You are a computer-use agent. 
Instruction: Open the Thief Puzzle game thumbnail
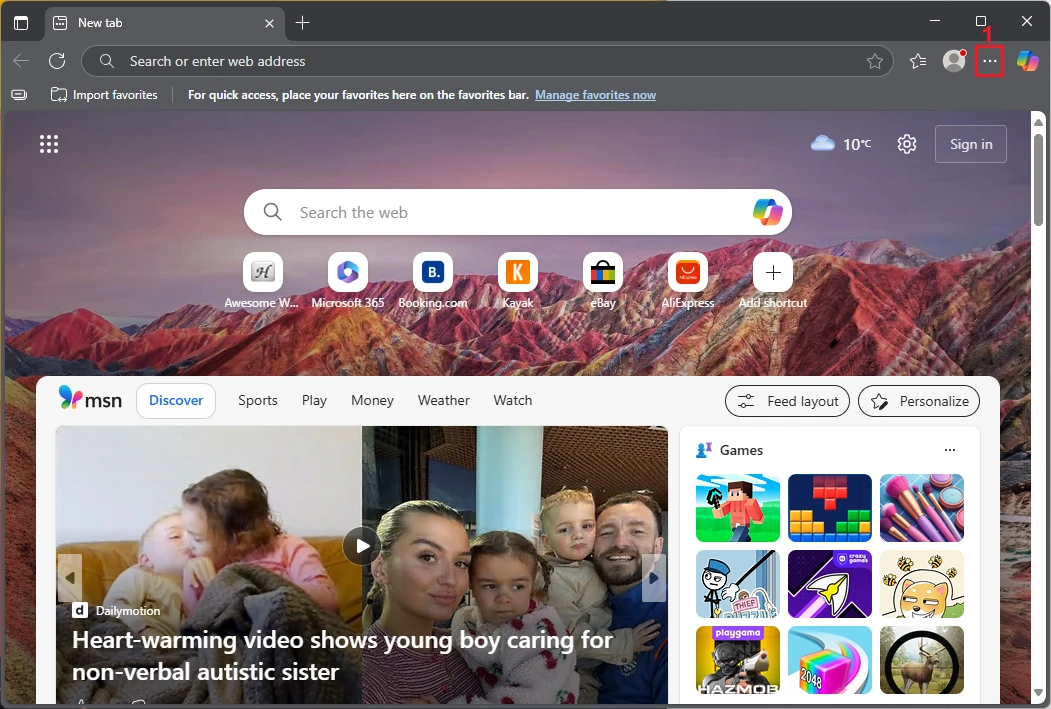738,584
